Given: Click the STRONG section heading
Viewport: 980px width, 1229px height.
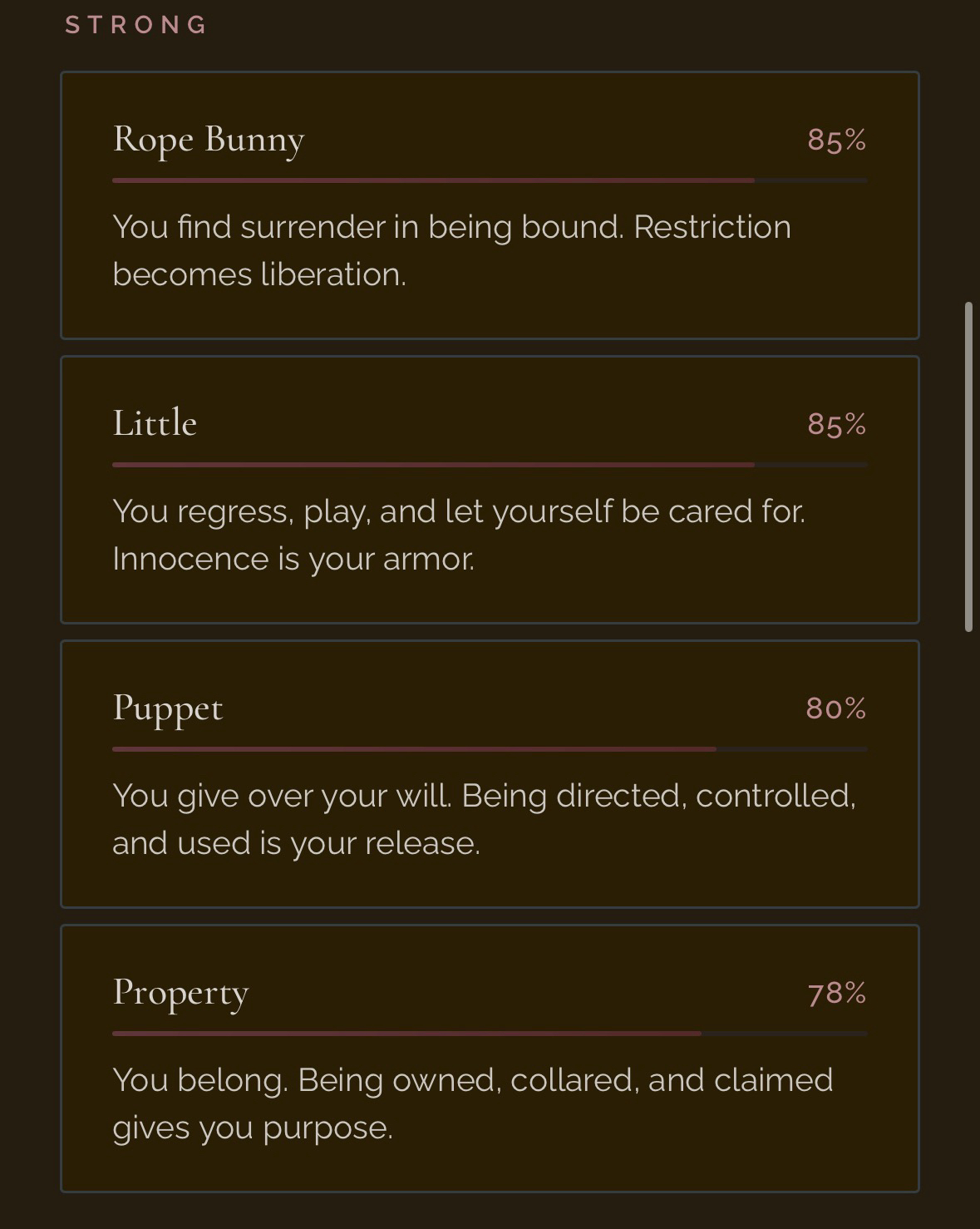Looking at the screenshot, I should 136,25.
